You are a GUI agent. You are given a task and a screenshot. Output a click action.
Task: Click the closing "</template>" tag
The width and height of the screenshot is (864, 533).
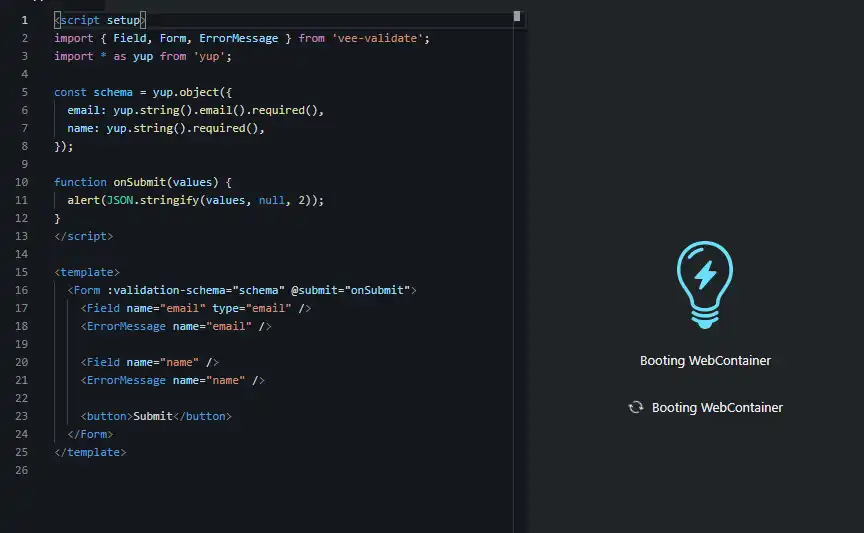pyautogui.click(x=90, y=452)
